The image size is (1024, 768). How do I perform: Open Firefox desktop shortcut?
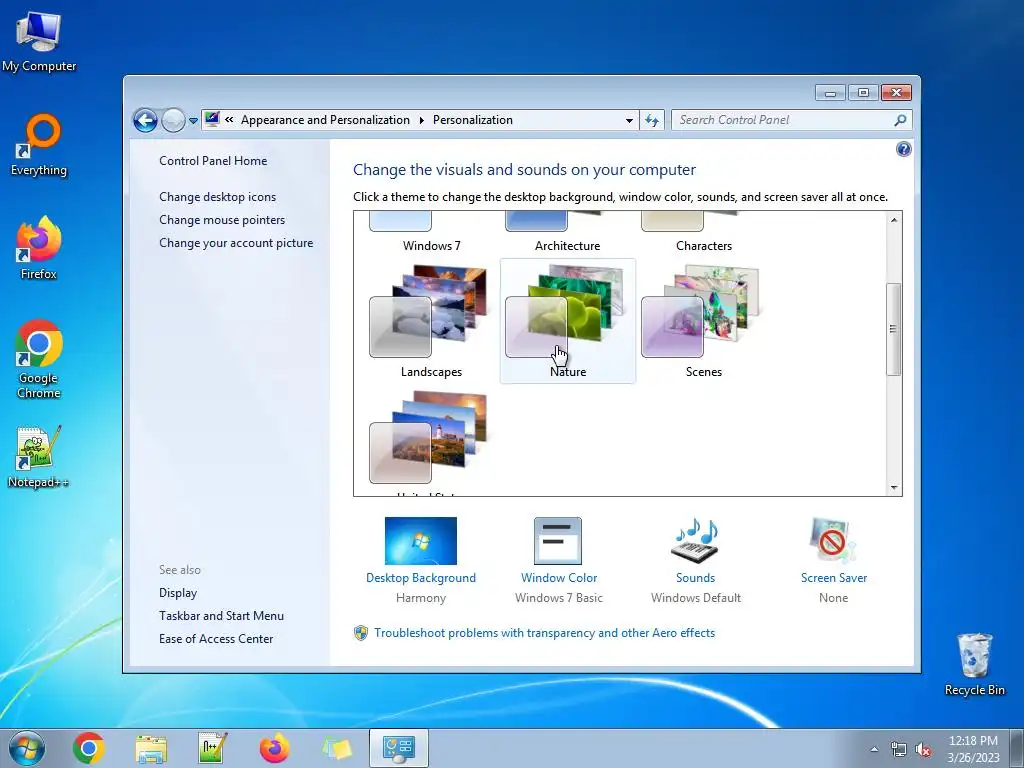(x=39, y=248)
